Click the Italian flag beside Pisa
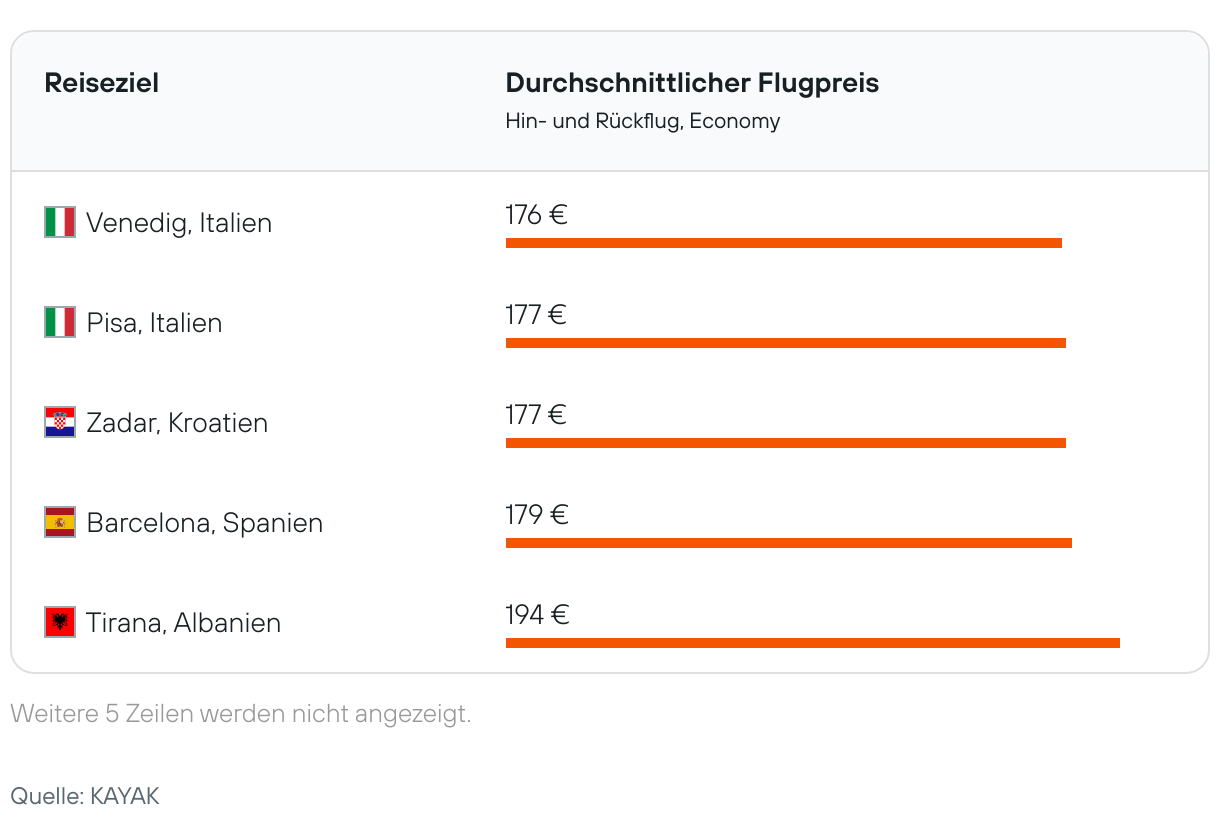The image size is (1220, 824). point(60,322)
